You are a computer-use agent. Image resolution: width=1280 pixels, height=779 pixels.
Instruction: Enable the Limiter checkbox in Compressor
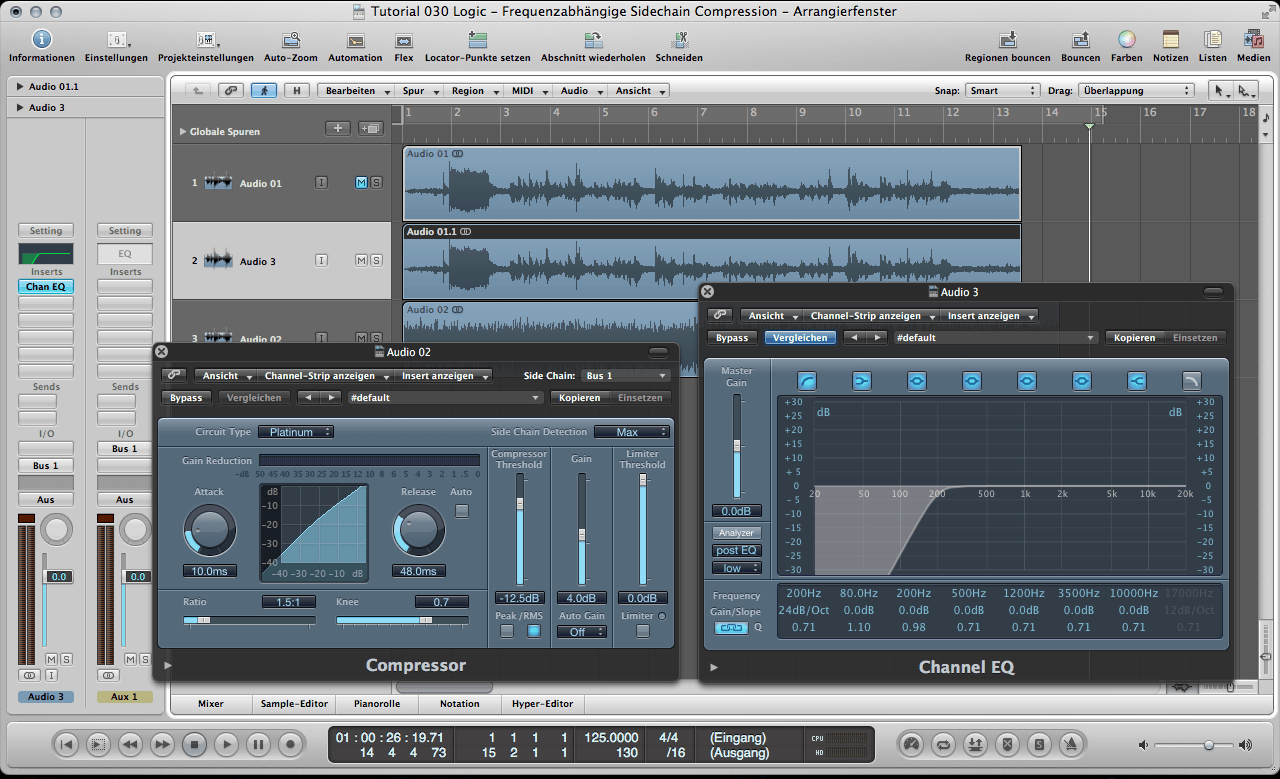642,631
